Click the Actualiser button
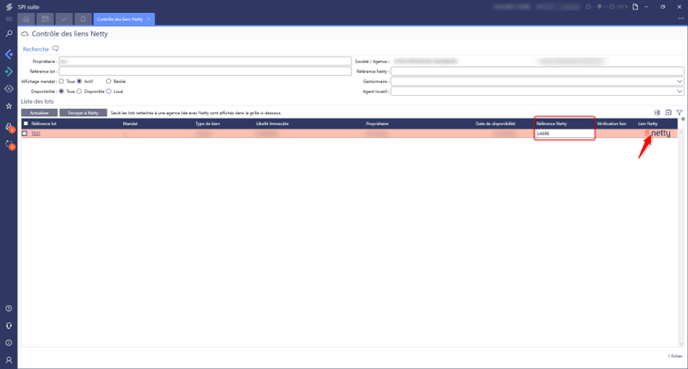688x369 pixels. tap(39, 113)
